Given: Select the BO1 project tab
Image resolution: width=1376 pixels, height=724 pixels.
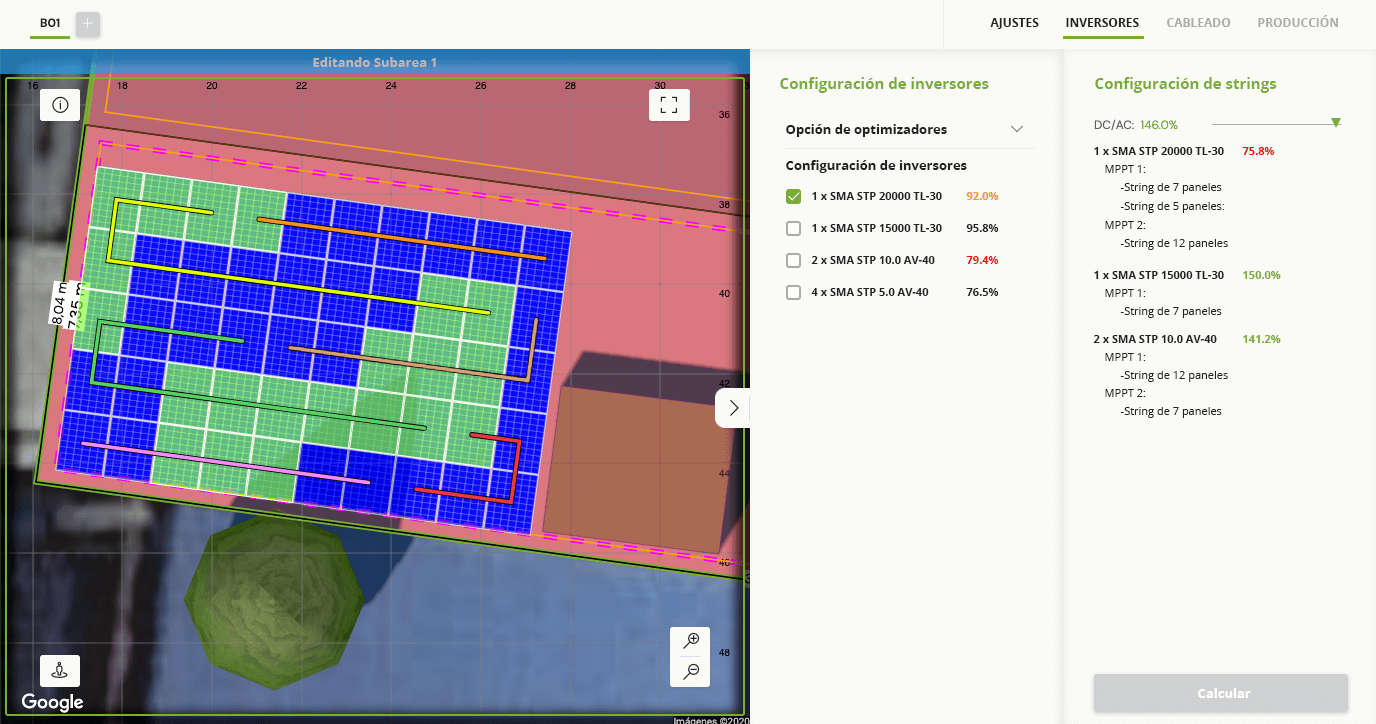Looking at the screenshot, I should pos(50,23).
